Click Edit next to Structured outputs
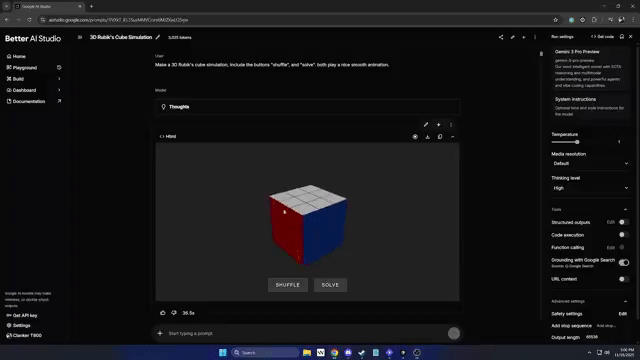 (x=611, y=222)
